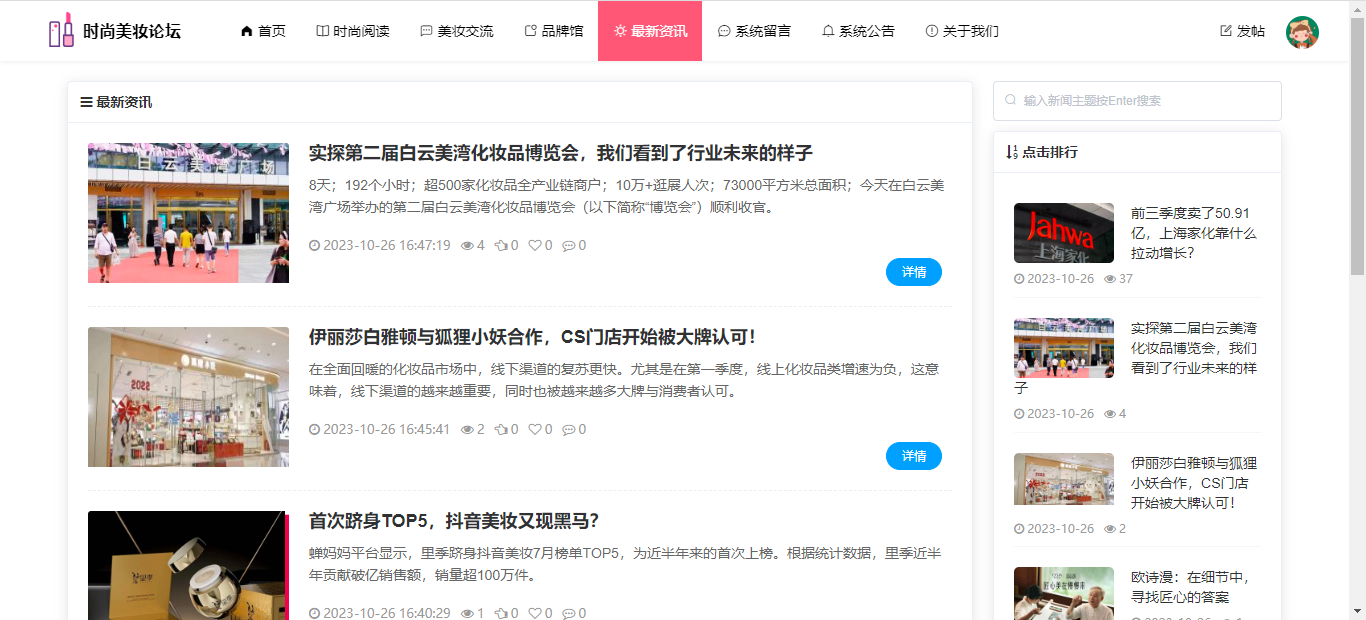Open 系统公告 menu item
The width and height of the screenshot is (1366, 620).
pyautogui.click(x=858, y=31)
